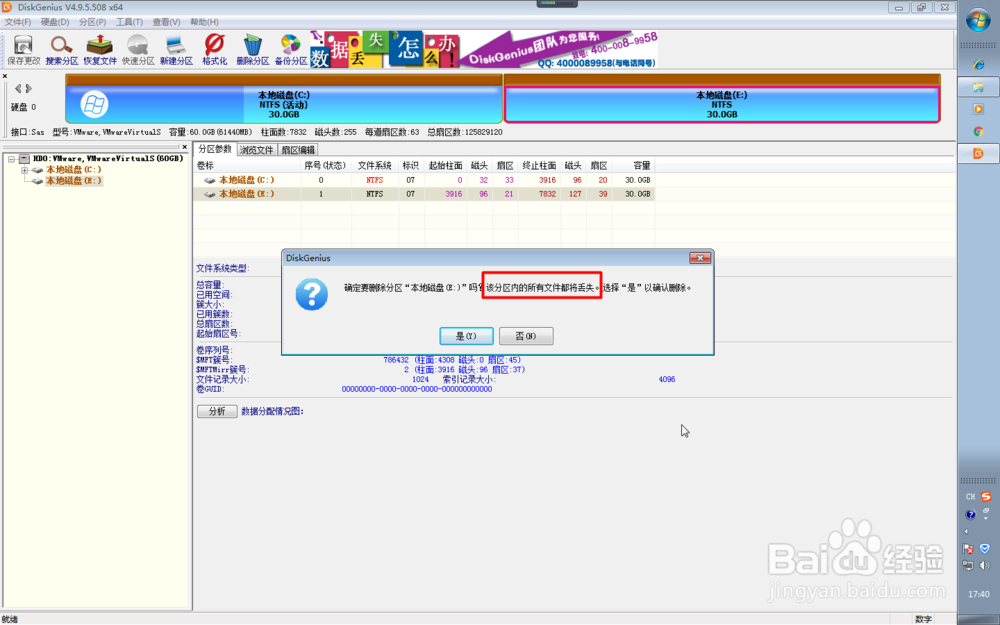The width and height of the screenshot is (1000, 625).
Task: Open the 硬盘(D) menu
Action: (55, 22)
